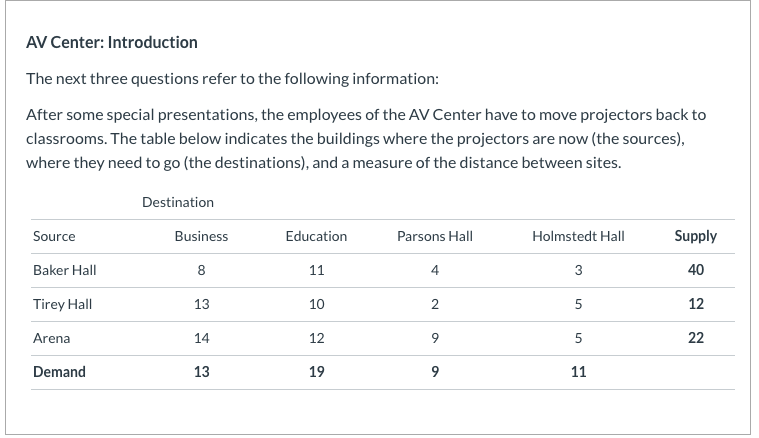Viewport: 759px width, 438px height.
Task: Select the Baker Hall row label
Action: coord(65,270)
